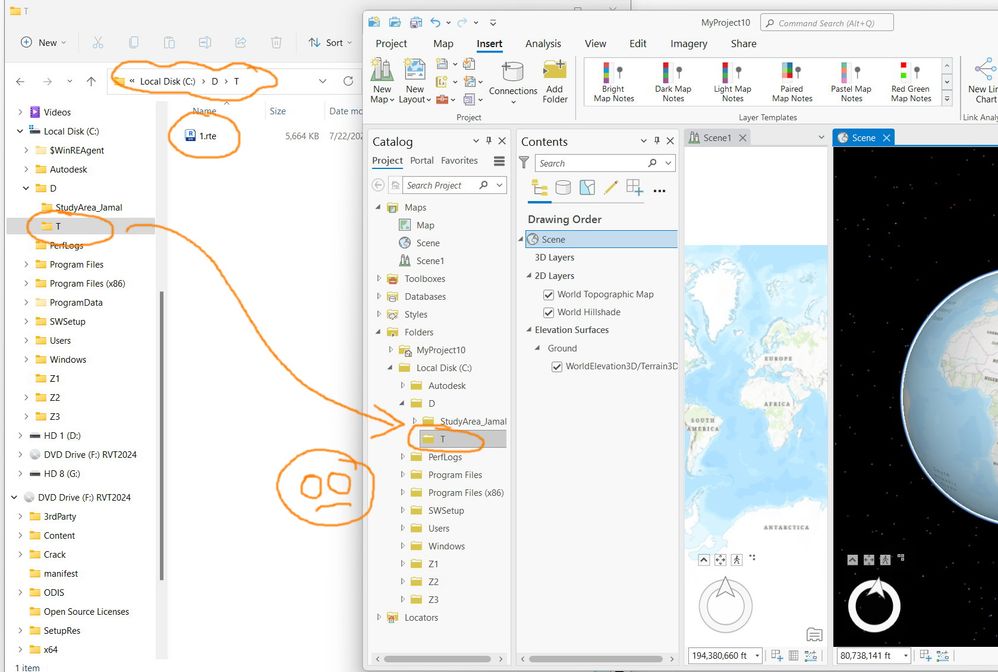Click the filter funnel icon in Contents pane
Image resolution: width=998 pixels, height=672 pixels.
click(x=524, y=163)
